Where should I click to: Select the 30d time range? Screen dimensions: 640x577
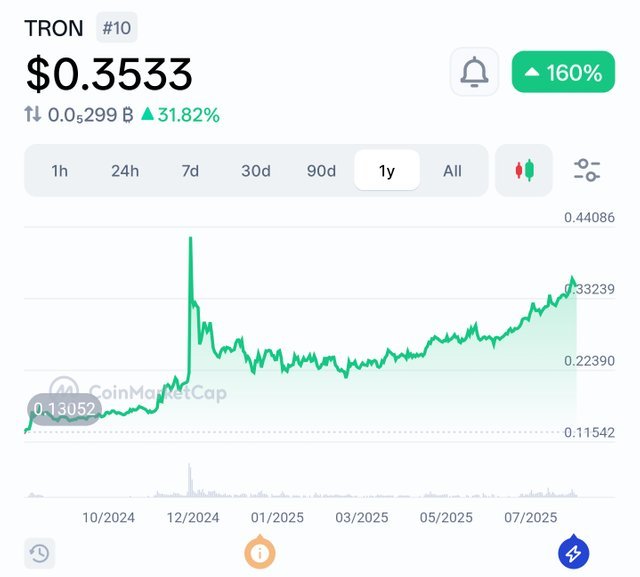click(256, 171)
